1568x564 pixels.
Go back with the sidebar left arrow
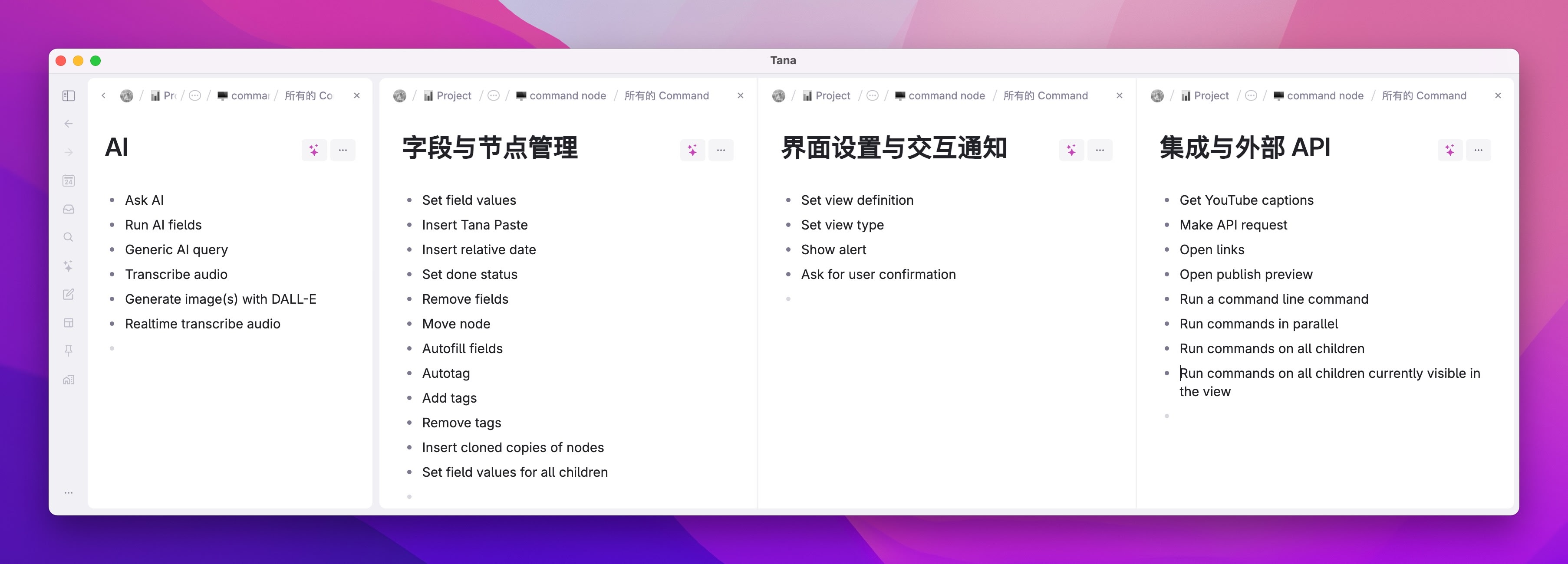tap(69, 124)
